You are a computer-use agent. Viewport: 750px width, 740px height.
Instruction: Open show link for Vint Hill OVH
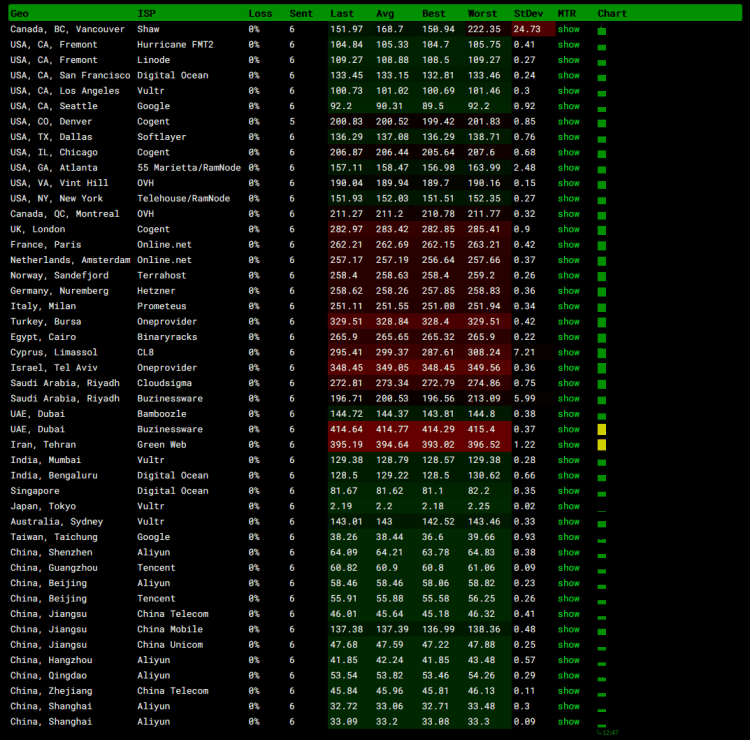tap(568, 183)
